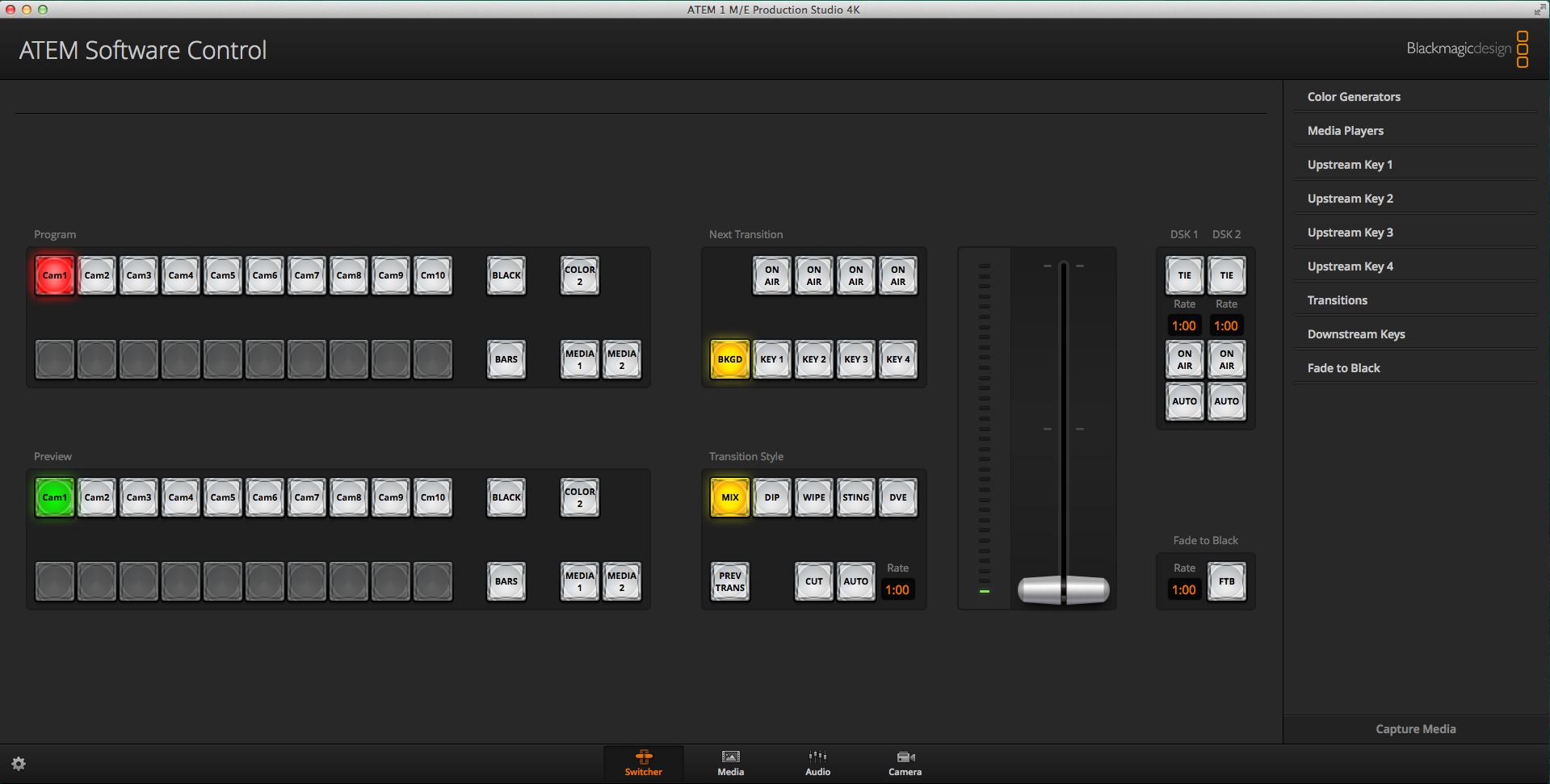Click the Capture Media button

1416,729
